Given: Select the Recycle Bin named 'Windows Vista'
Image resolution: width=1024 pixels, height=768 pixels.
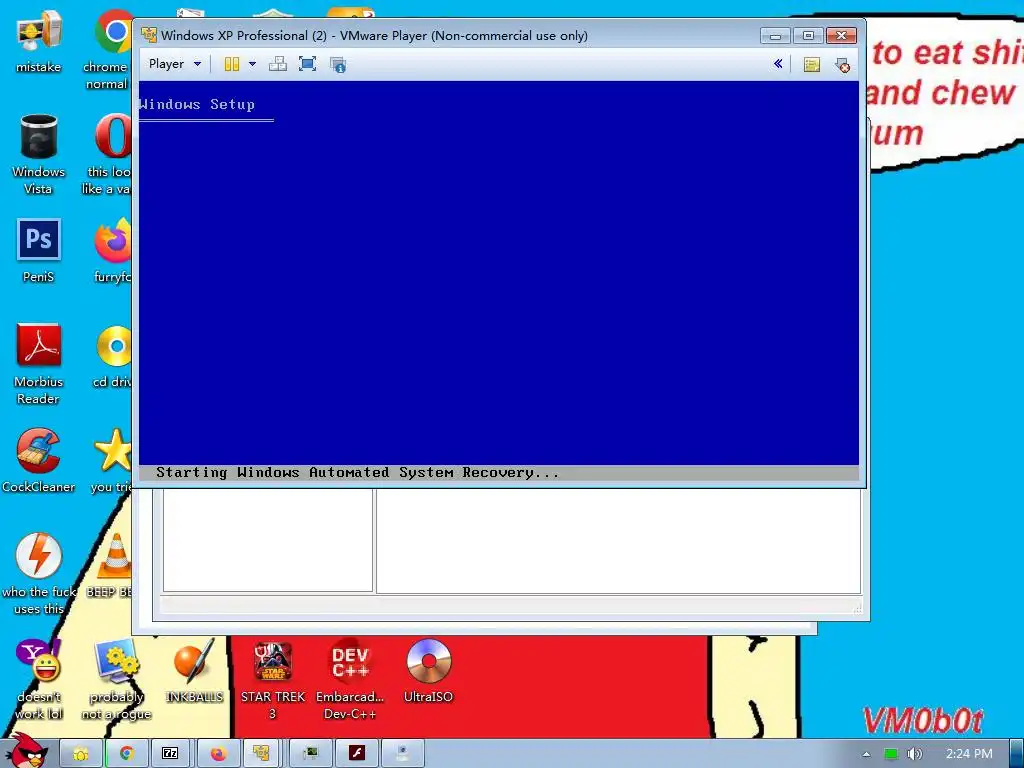Looking at the screenshot, I should 39,155.
